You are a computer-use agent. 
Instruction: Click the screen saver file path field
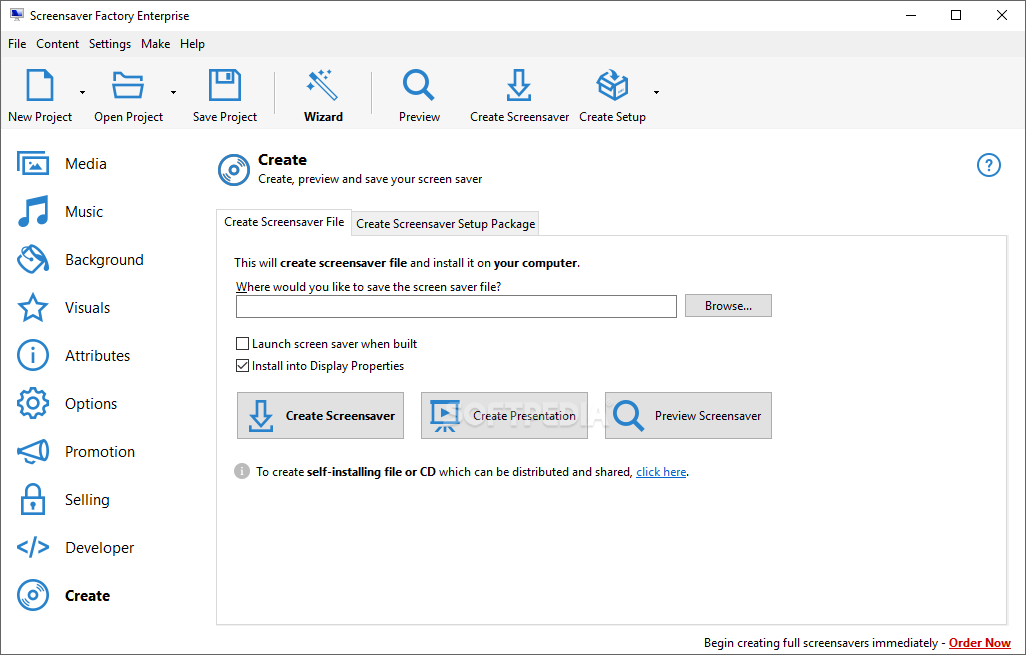[x=456, y=306]
